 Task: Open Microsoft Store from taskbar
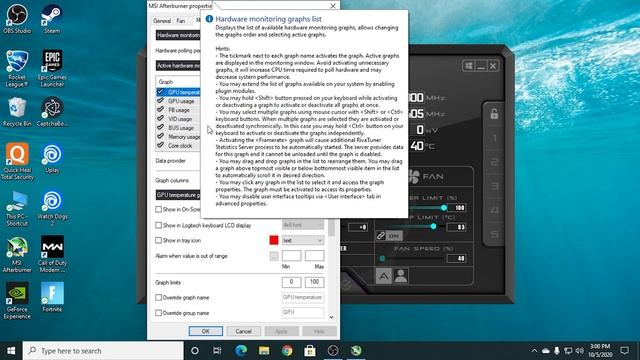pyautogui.click(x=310, y=351)
